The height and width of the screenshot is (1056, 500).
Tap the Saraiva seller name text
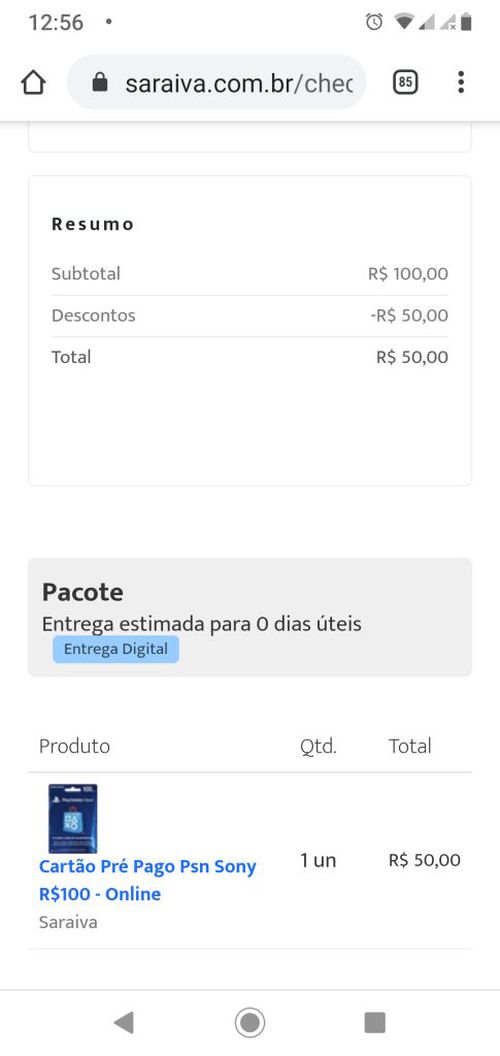(68, 922)
